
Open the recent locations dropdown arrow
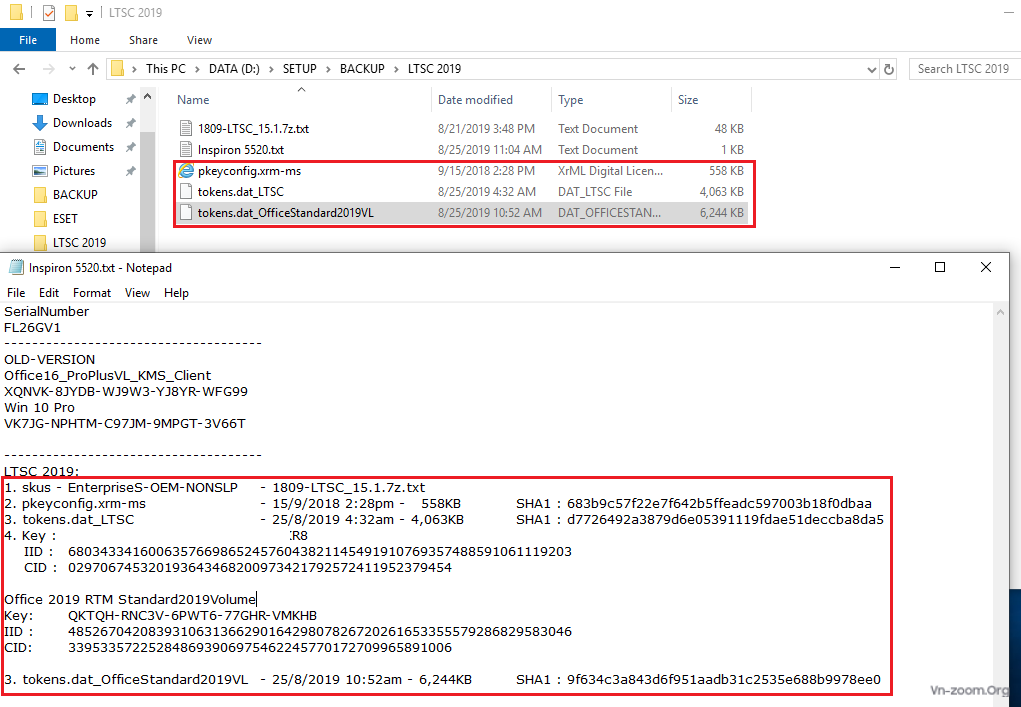(x=72, y=68)
